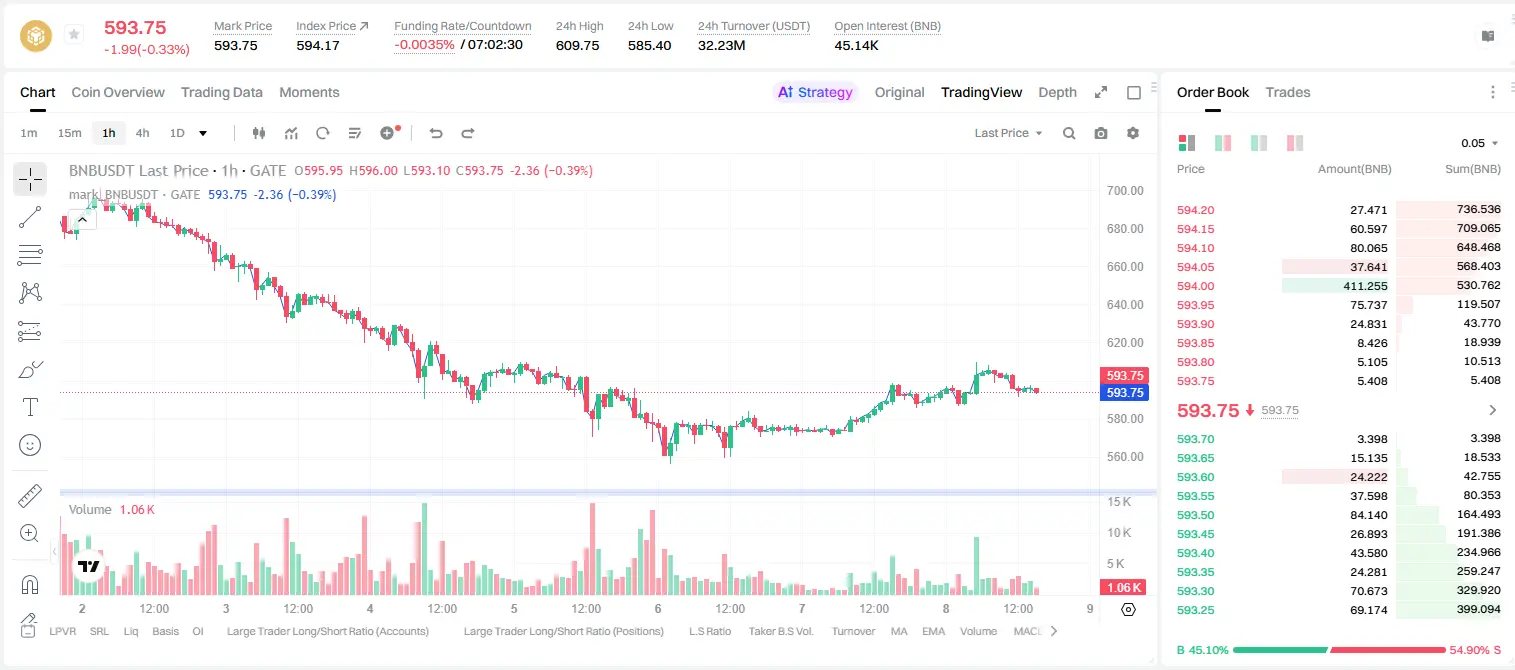Open the emoji sticker tool
This screenshot has width=1515, height=670.
pyautogui.click(x=30, y=445)
